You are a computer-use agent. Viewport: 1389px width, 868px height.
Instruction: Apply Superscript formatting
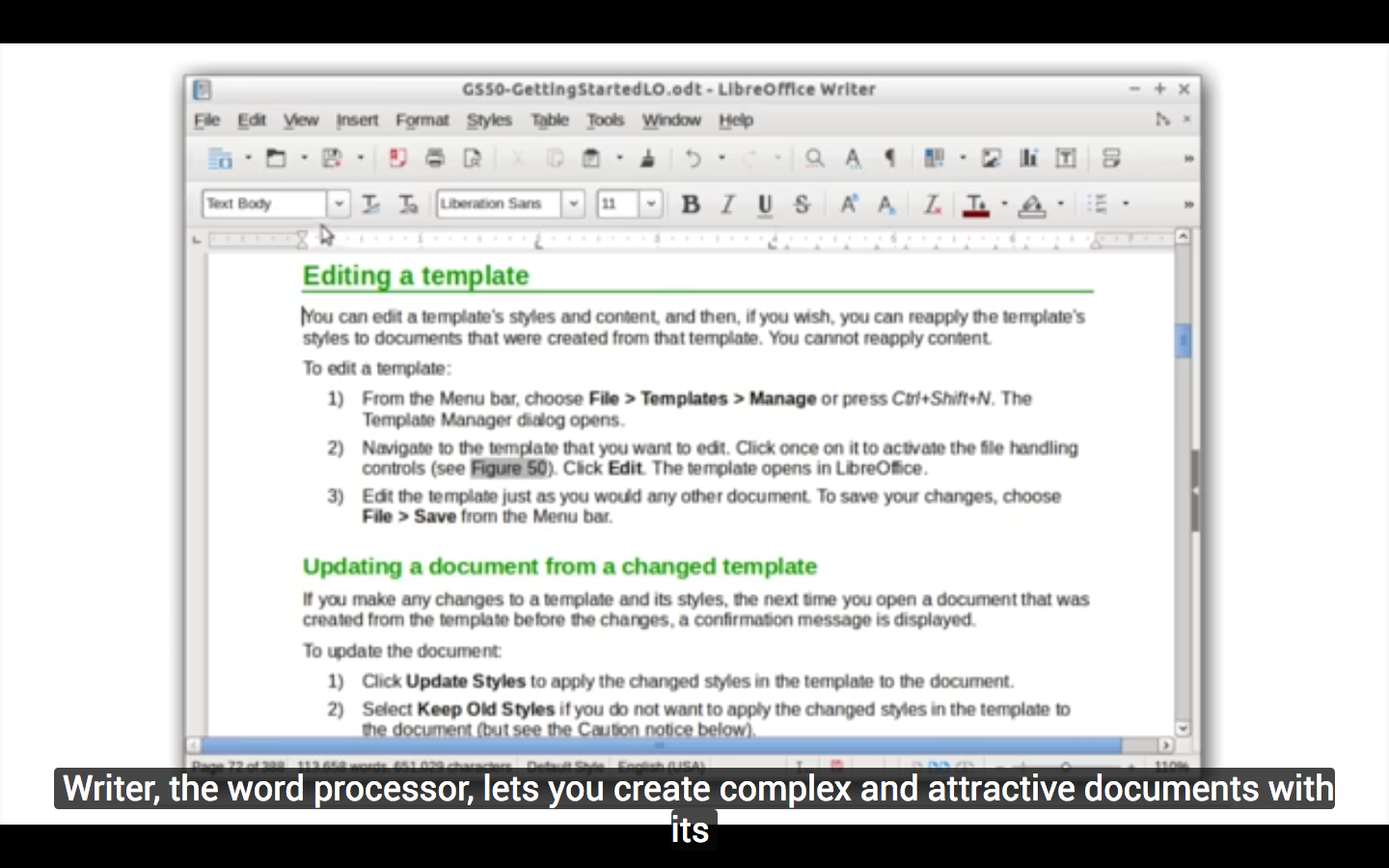849,204
